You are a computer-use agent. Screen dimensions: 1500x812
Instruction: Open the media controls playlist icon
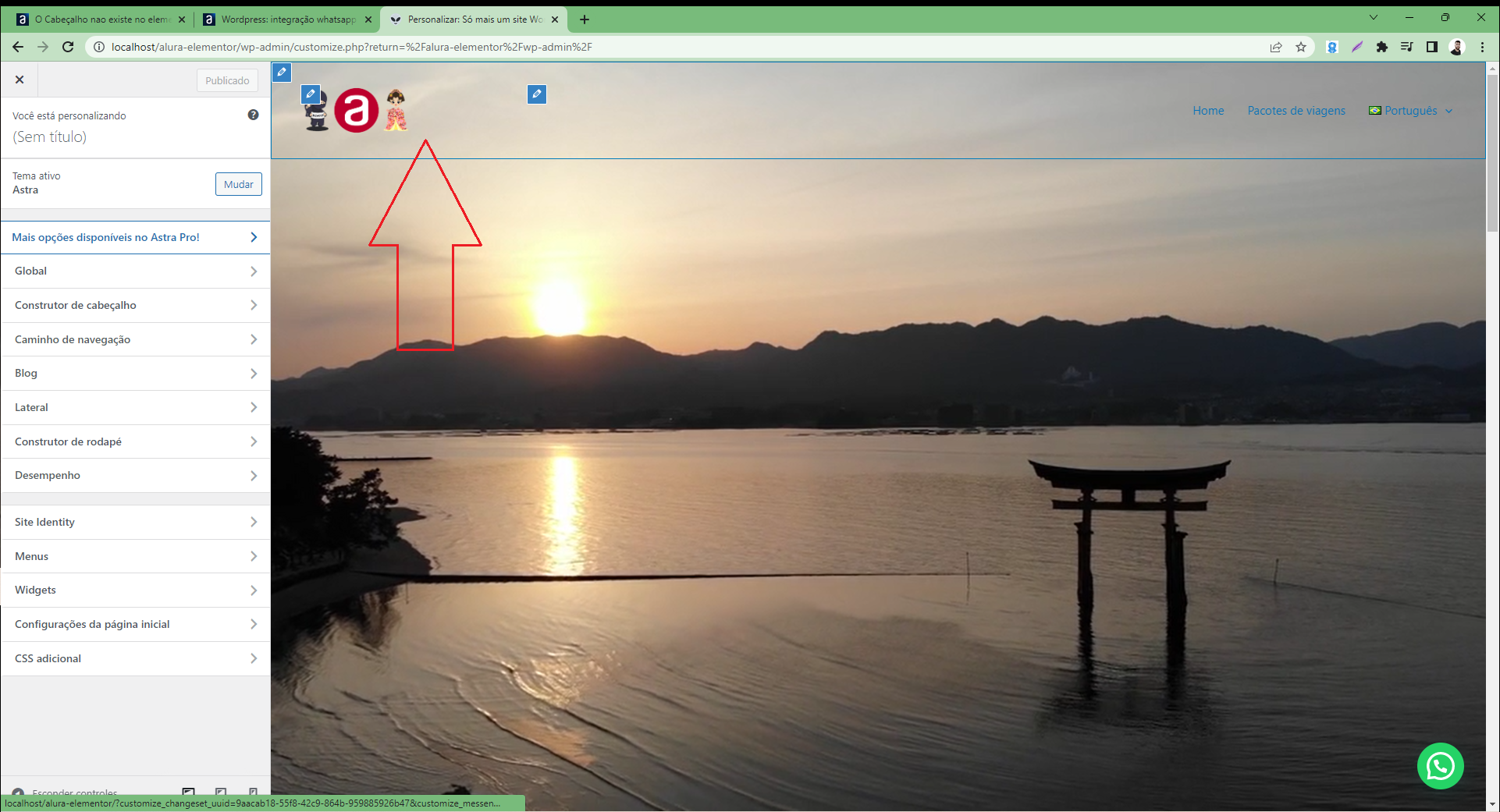[1406, 47]
